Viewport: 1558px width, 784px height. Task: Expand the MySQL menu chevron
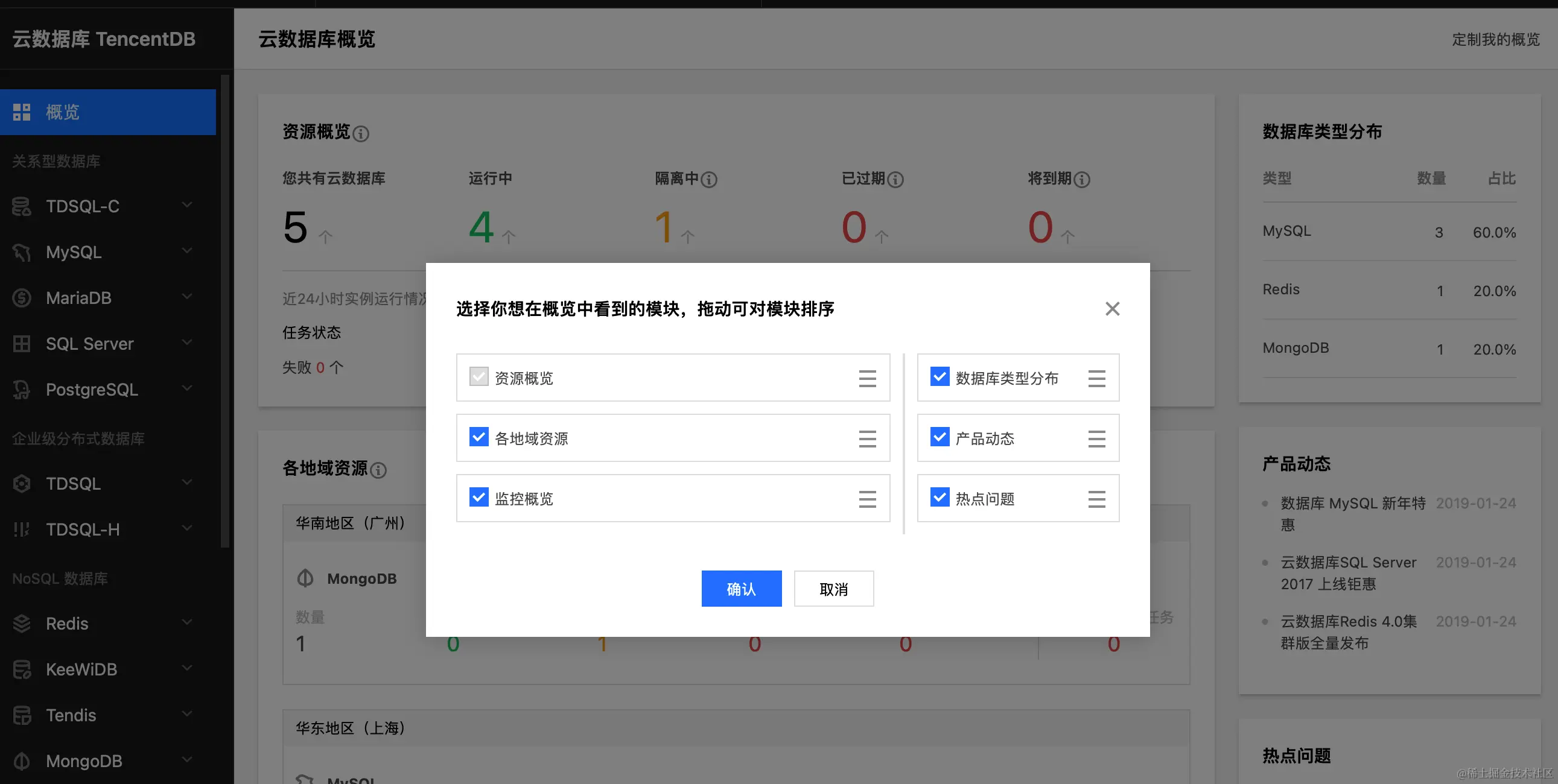(188, 250)
